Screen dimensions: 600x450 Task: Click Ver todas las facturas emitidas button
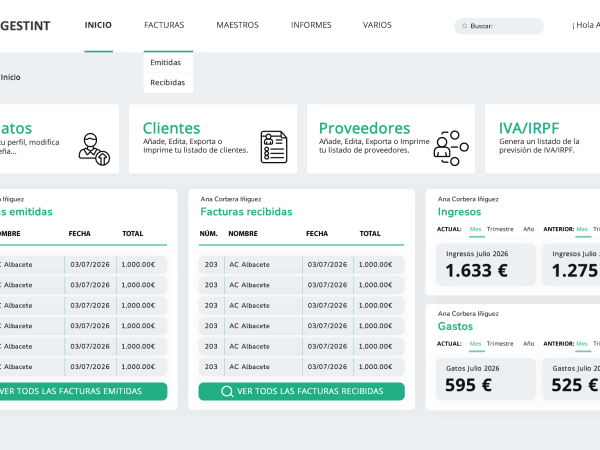[x=83, y=391]
